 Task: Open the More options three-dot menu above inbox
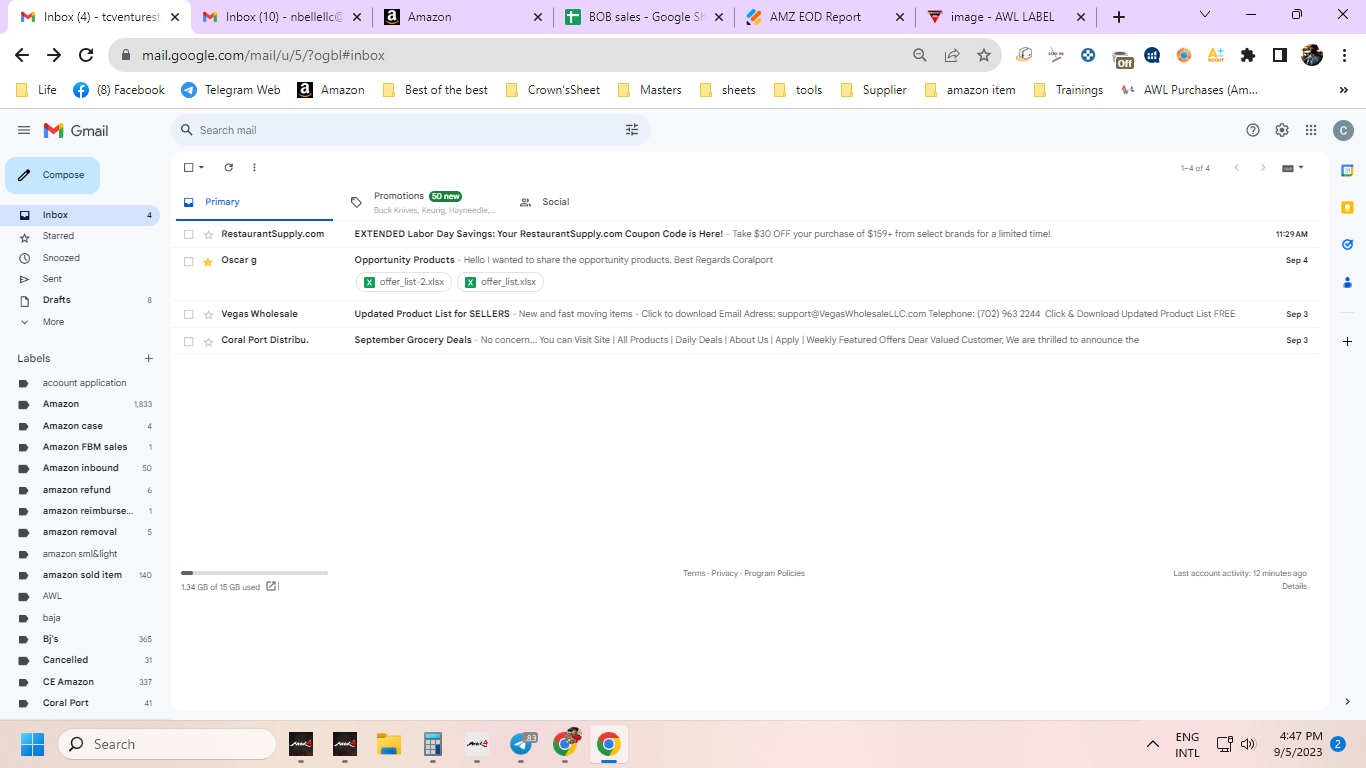(x=254, y=168)
